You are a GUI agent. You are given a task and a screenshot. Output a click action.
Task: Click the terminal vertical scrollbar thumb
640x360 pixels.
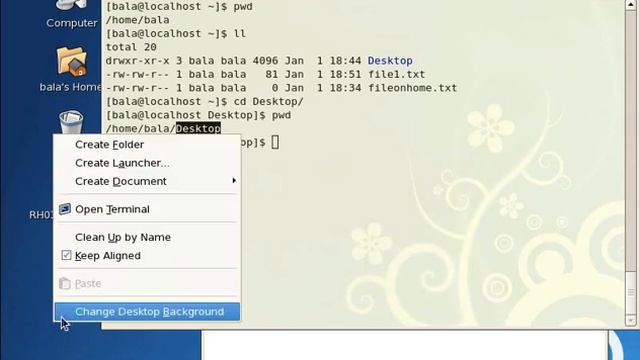pos(631,292)
